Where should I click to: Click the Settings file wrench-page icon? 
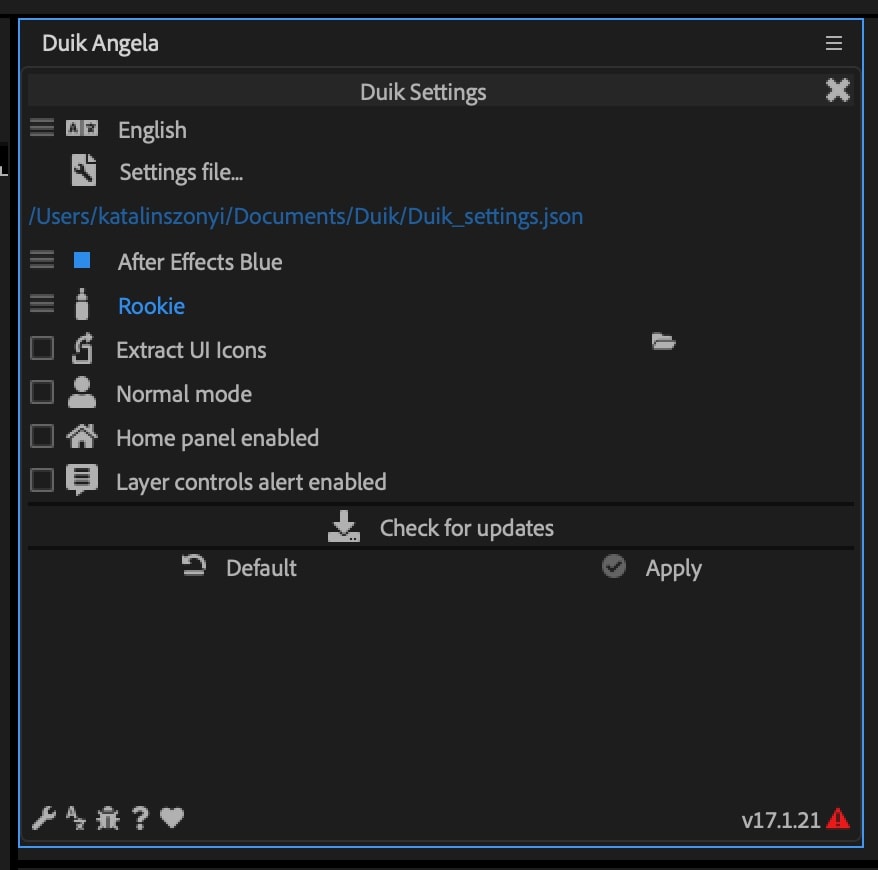[84, 170]
